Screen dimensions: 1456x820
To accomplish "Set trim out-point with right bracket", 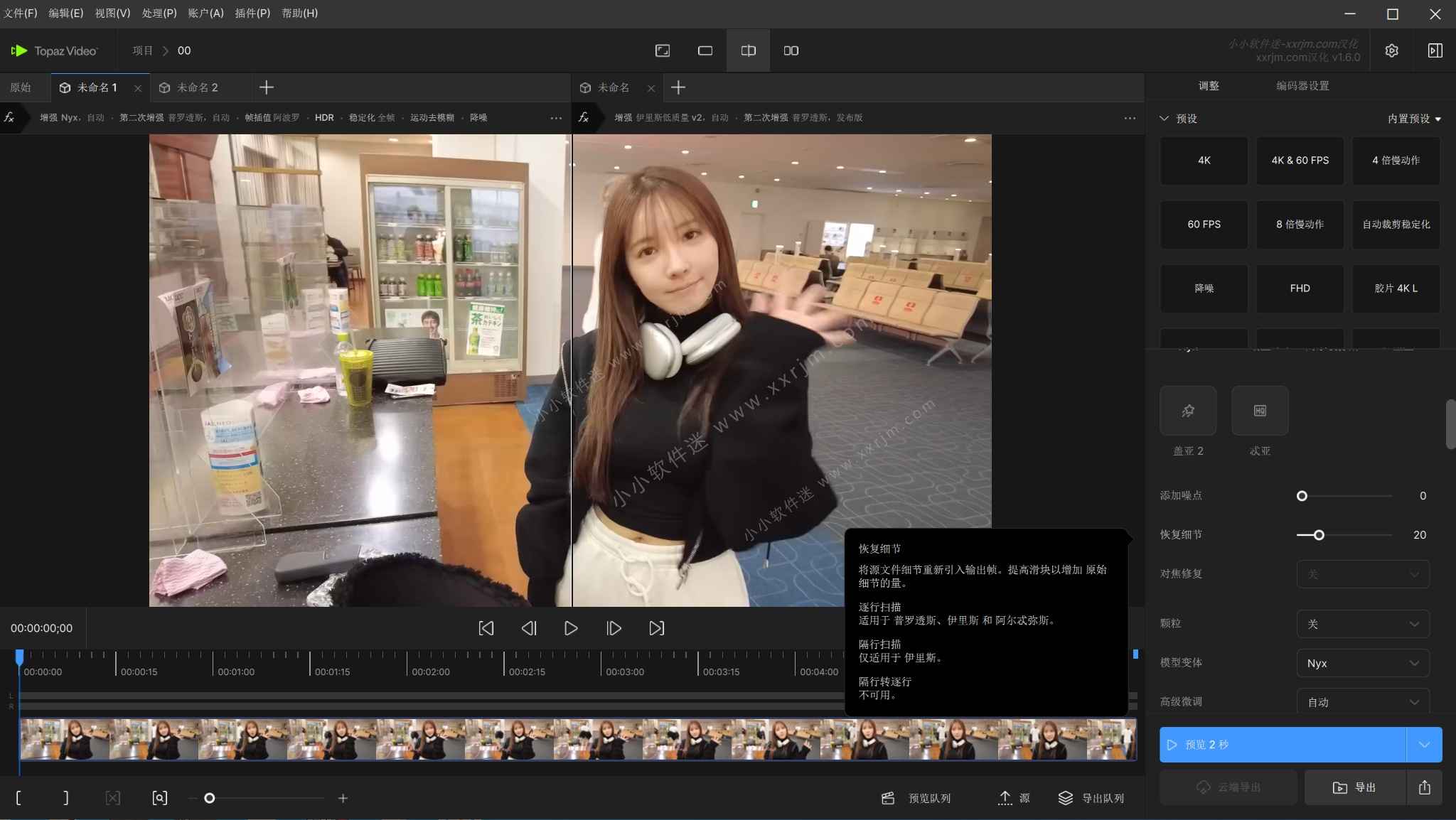I will [65, 798].
